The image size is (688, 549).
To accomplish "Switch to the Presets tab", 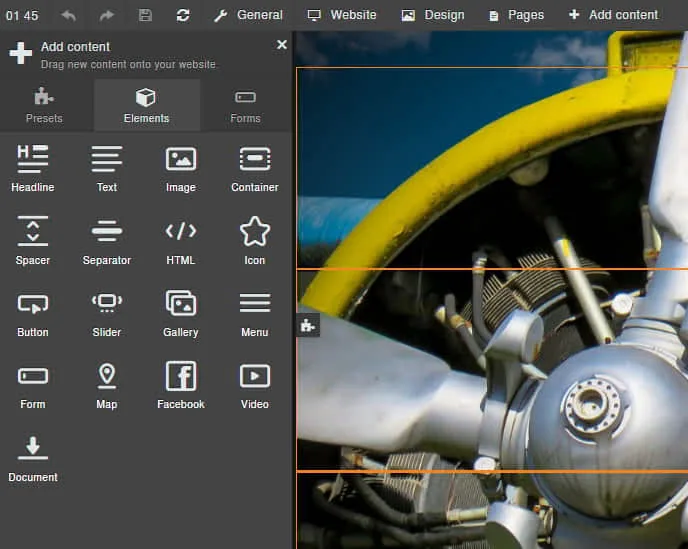I will [44, 105].
